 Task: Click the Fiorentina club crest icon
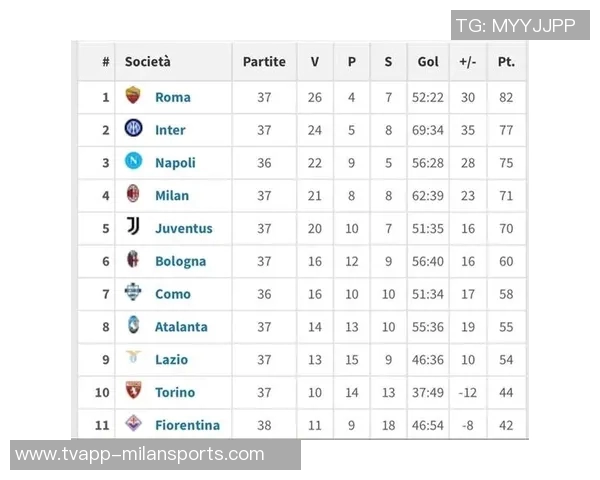point(133,424)
